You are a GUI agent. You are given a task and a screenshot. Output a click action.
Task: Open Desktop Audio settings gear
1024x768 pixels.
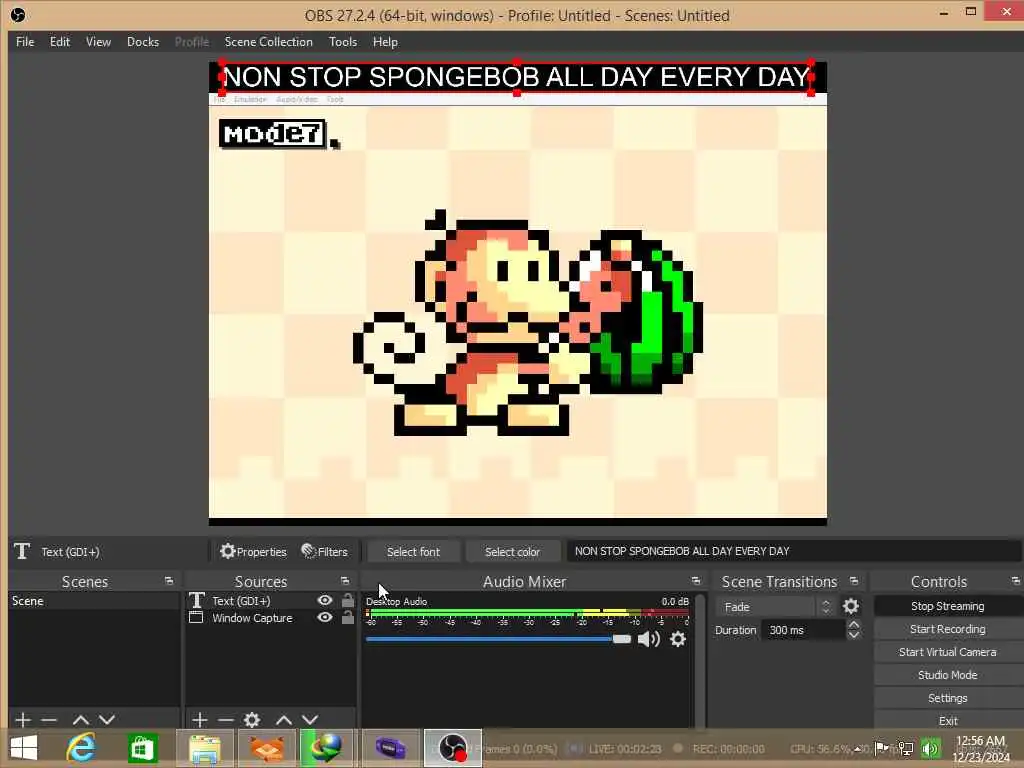tap(678, 639)
